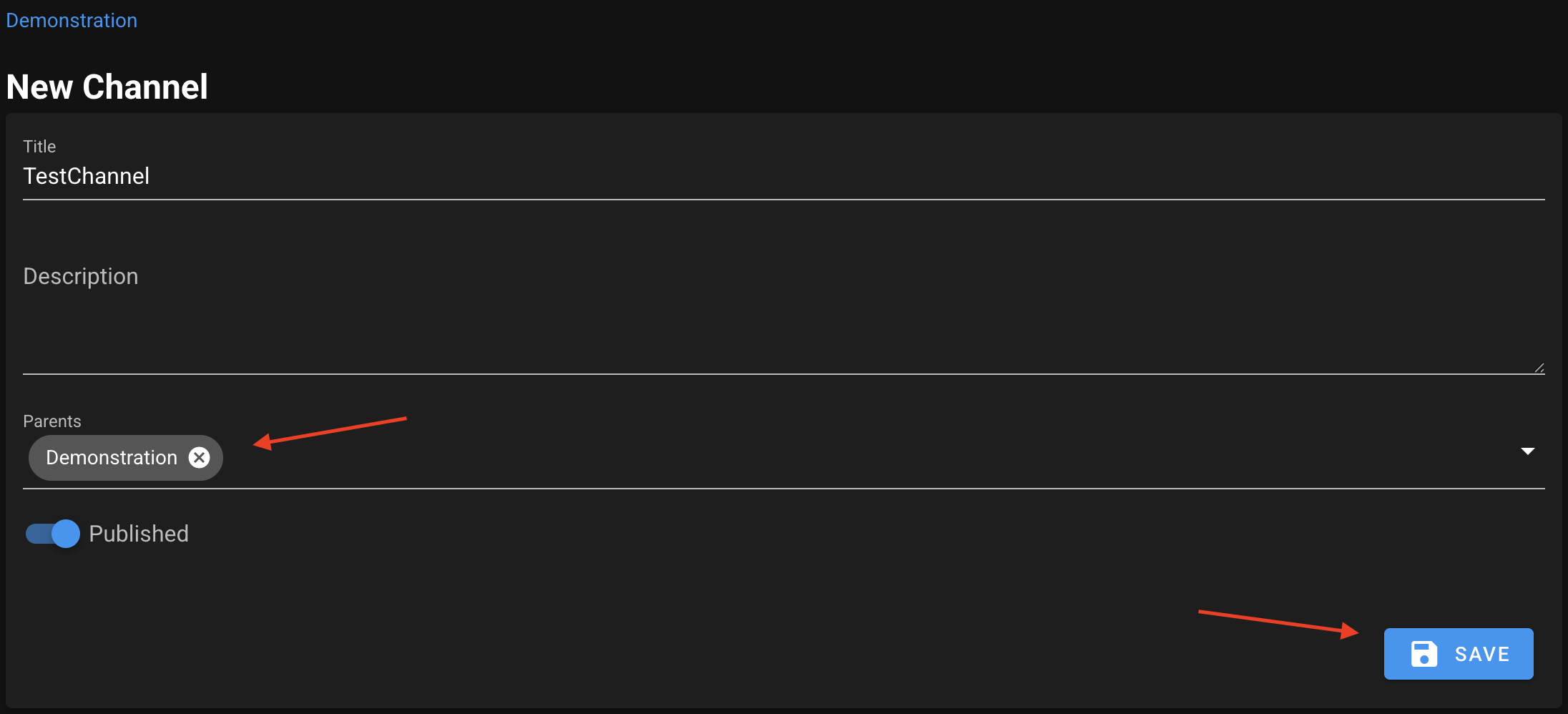
Task: Click the blue knob of Published switch
Action: click(66, 534)
